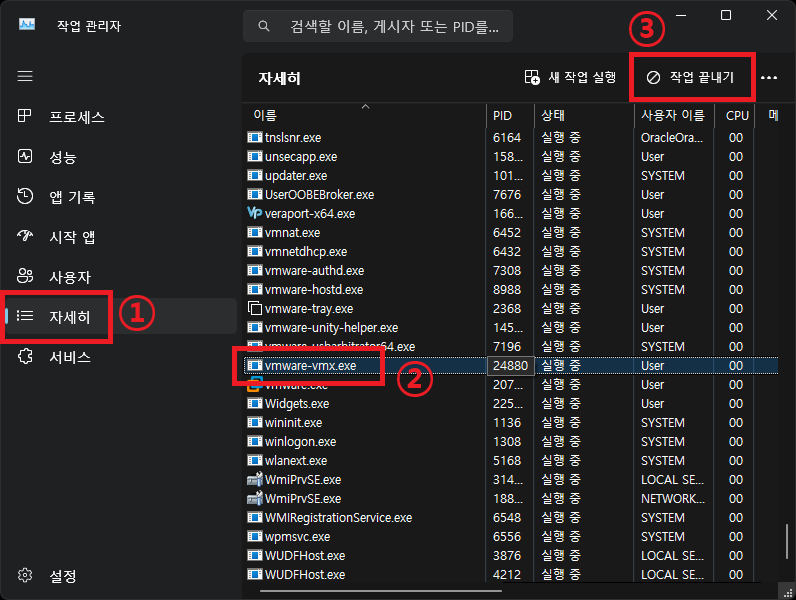Select the vmnat.exe process row
Screen dimensions: 796x600
[x=512, y=232]
